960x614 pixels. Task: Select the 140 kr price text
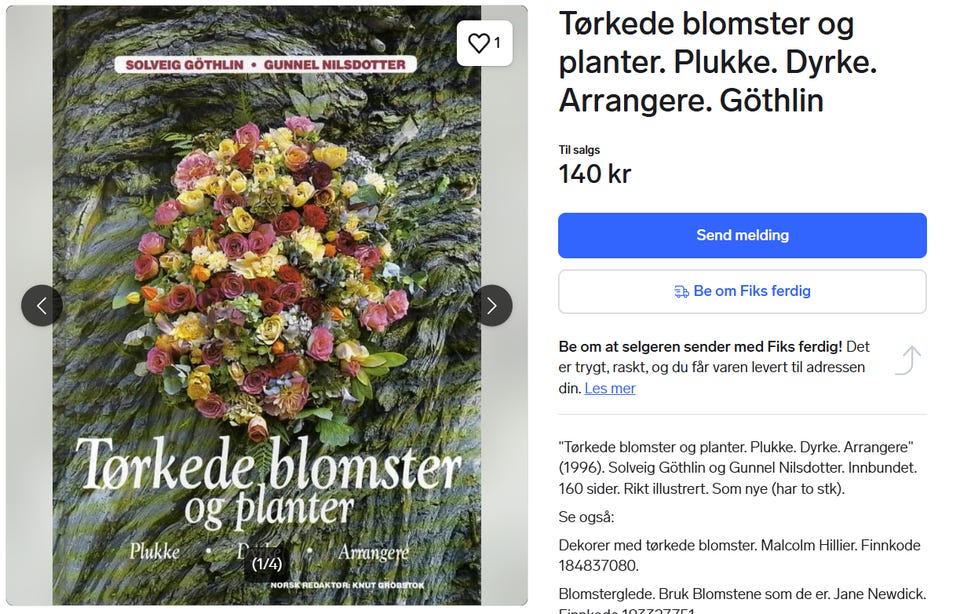[594, 173]
